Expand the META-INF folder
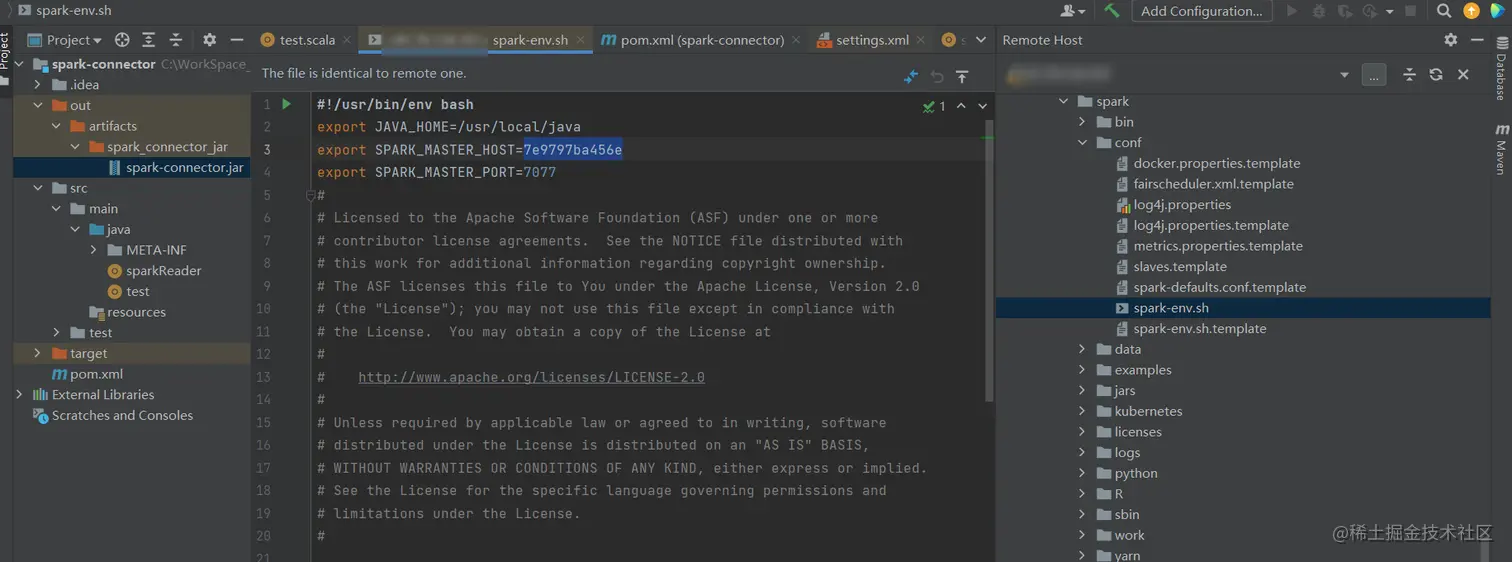Viewport: 1512px width, 562px height. pos(93,250)
